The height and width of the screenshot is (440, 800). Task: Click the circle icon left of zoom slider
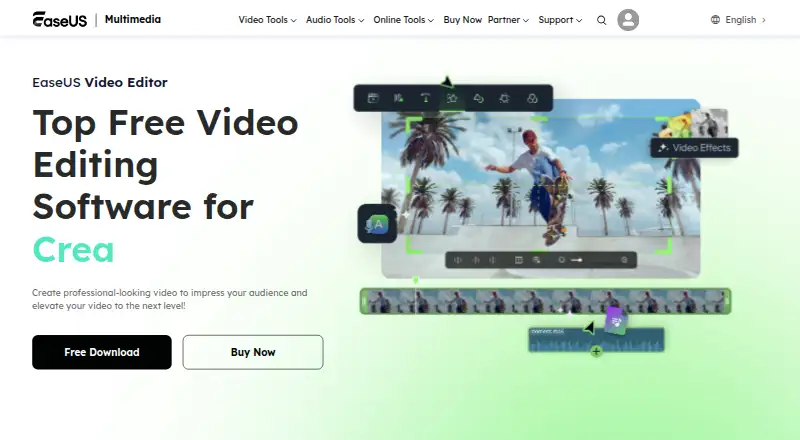[x=561, y=260]
